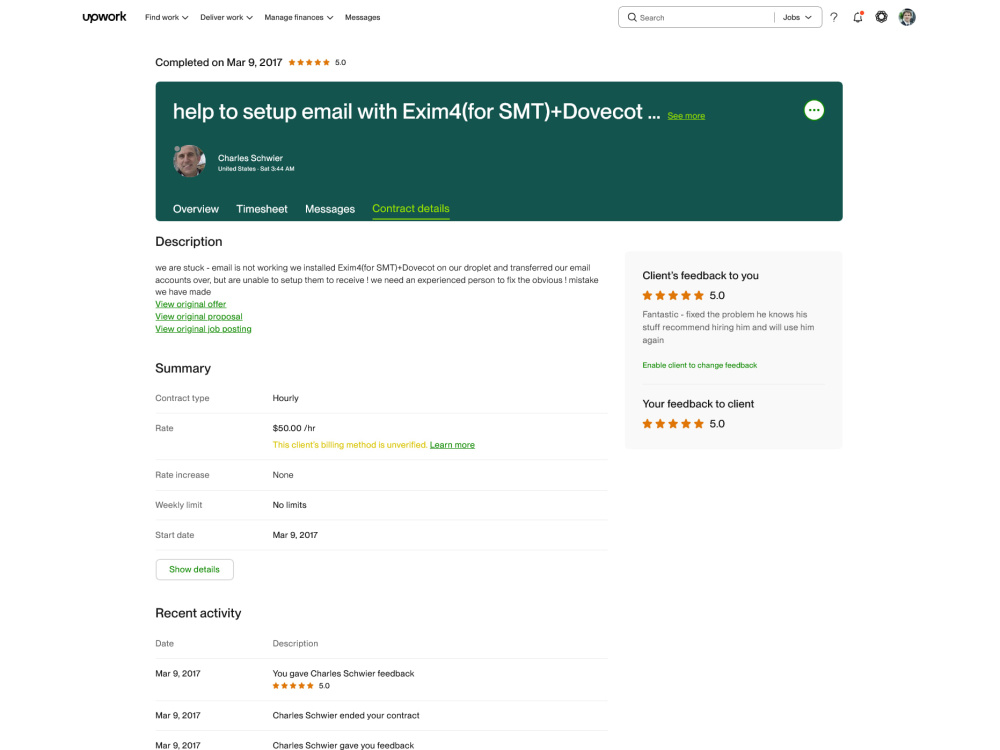This screenshot has height=750, width=1000.
Task: Expand the Deliver work dropdown
Action: [226, 17]
